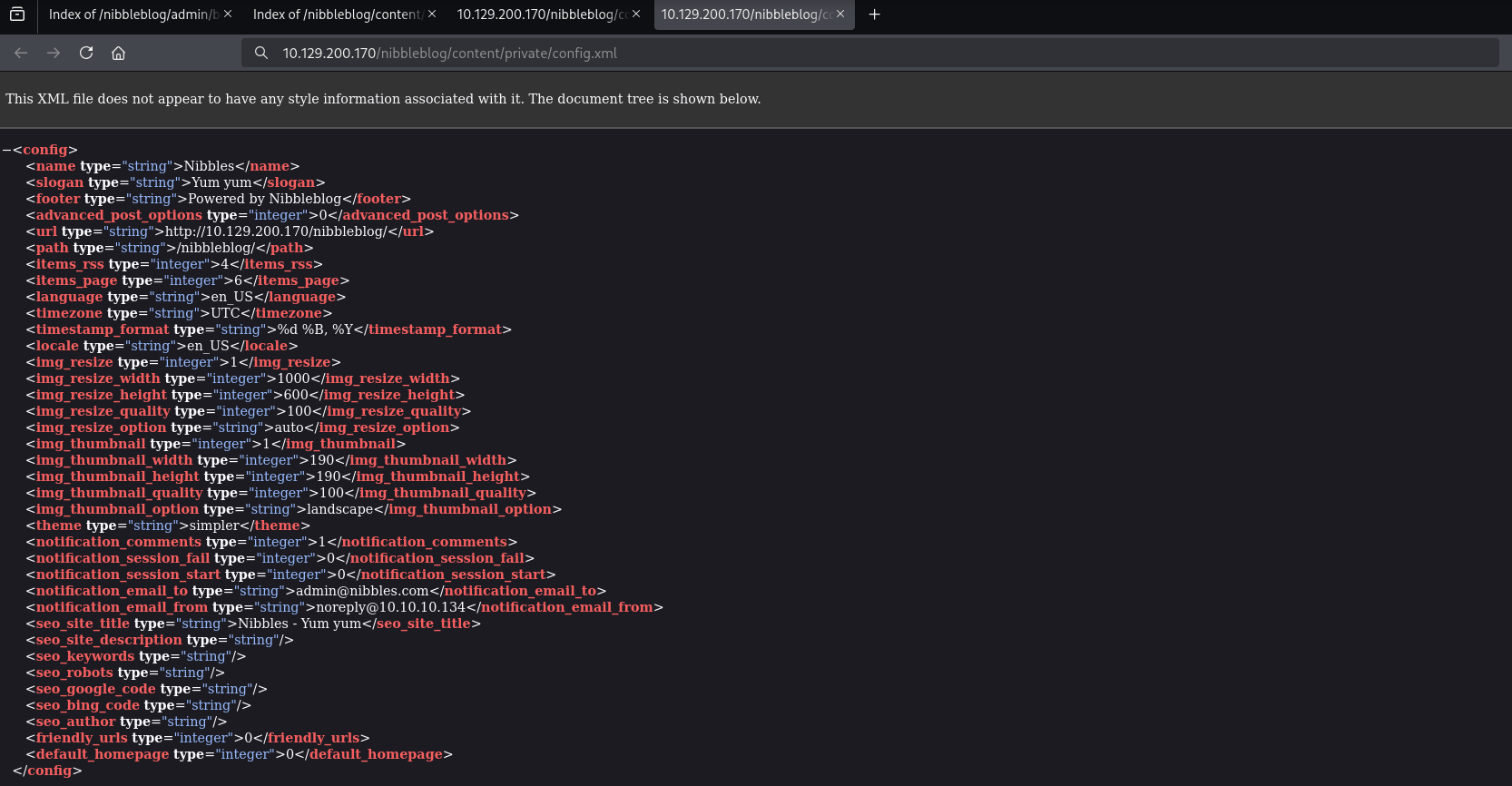This screenshot has width=1512, height=786.
Task: Switch to the 'Index of /nibbleblog/admin' tab
Action: coord(132,15)
